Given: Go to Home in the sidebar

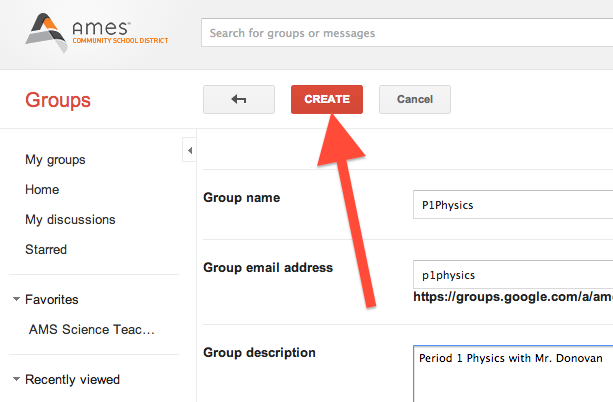Looking at the screenshot, I should (42, 190).
